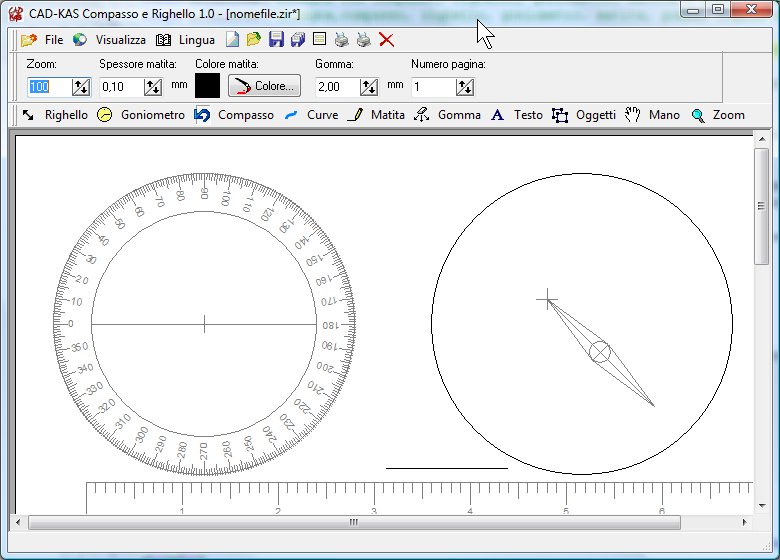780x560 pixels.
Task: Select the Righello ruler tool
Action: (55, 115)
